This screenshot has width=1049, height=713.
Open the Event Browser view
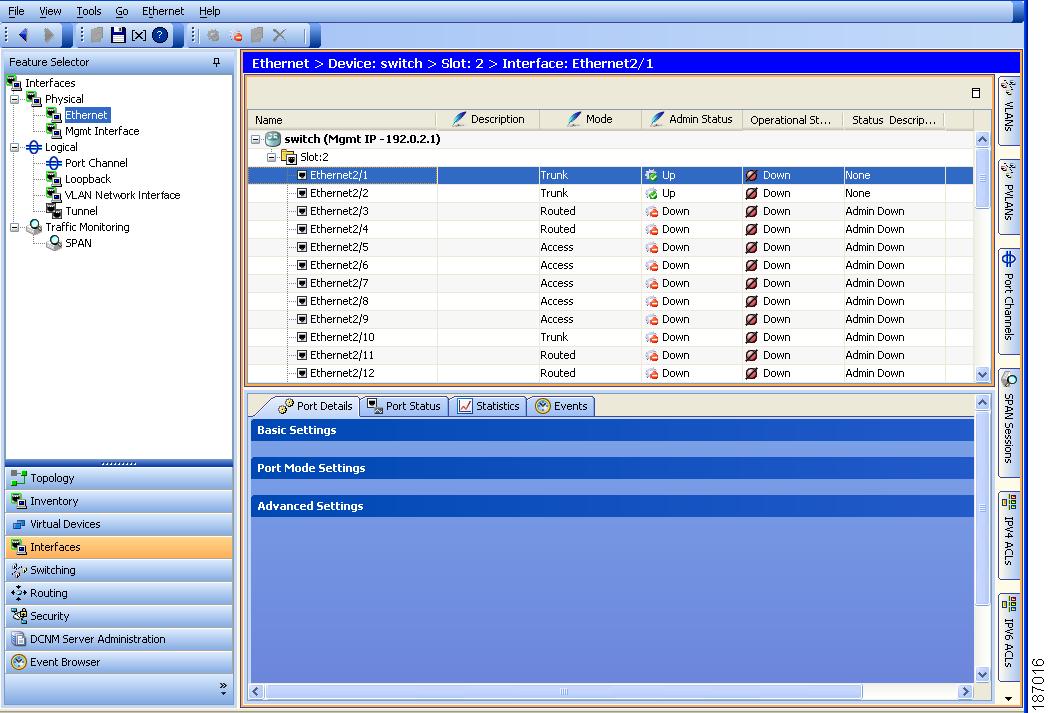(x=64, y=662)
